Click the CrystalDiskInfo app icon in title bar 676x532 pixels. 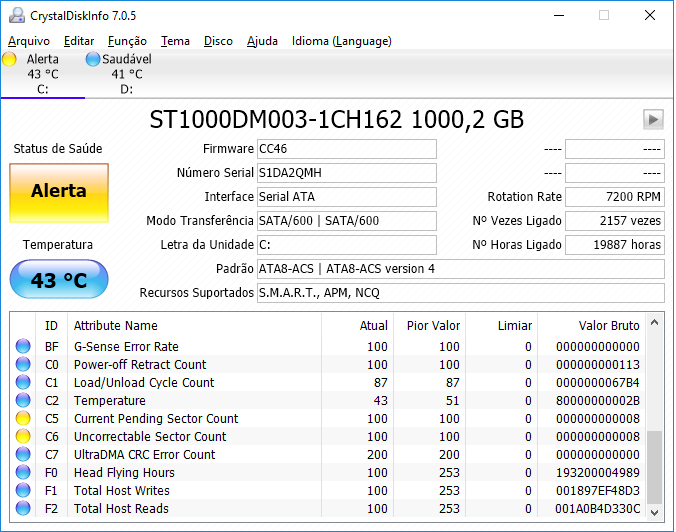[x=17, y=16]
